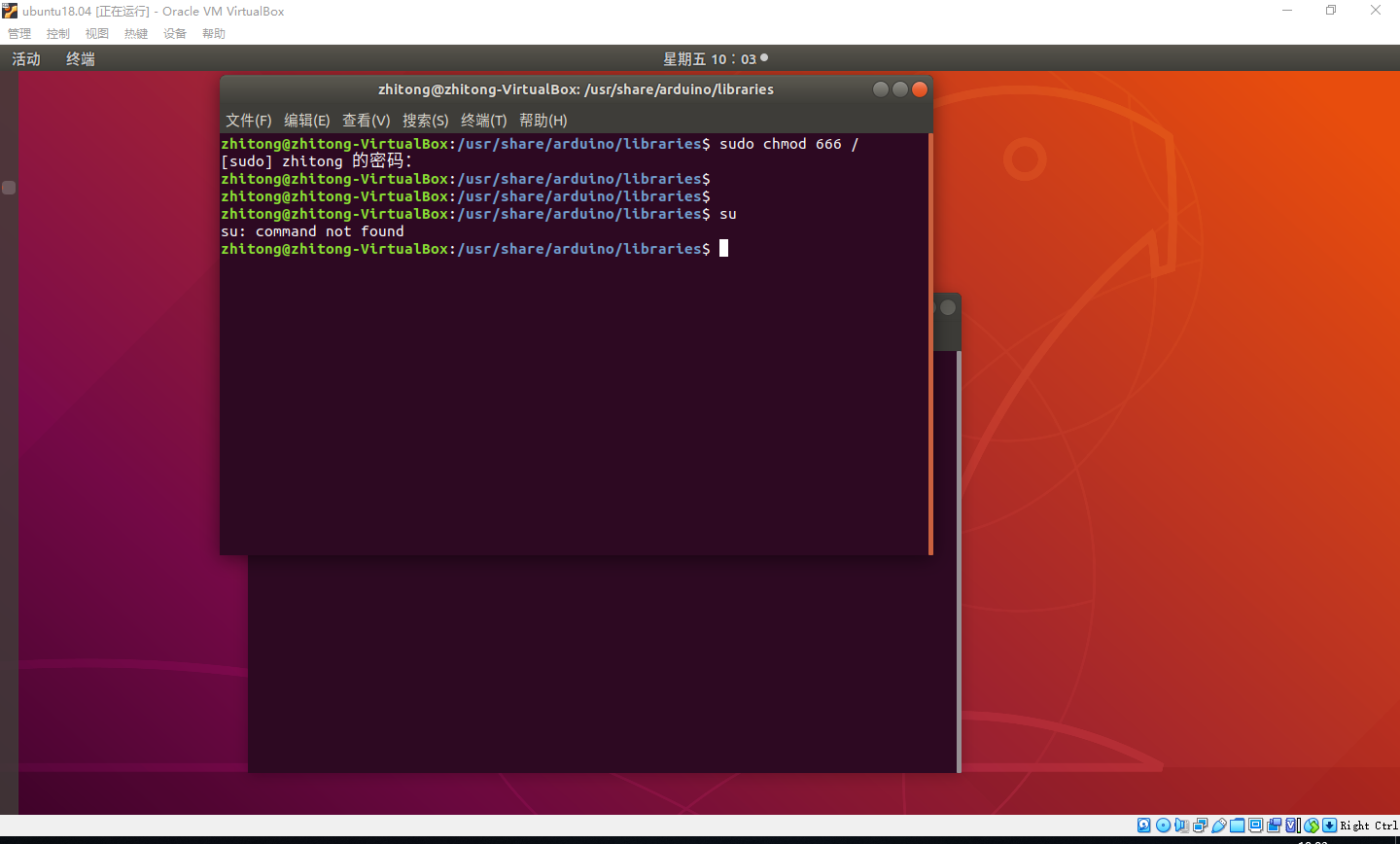Image resolution: width=1400 pixels, height=844 pixels.
Task: Click the USB devices icon in the status bar
Action: pos(1218,825)
